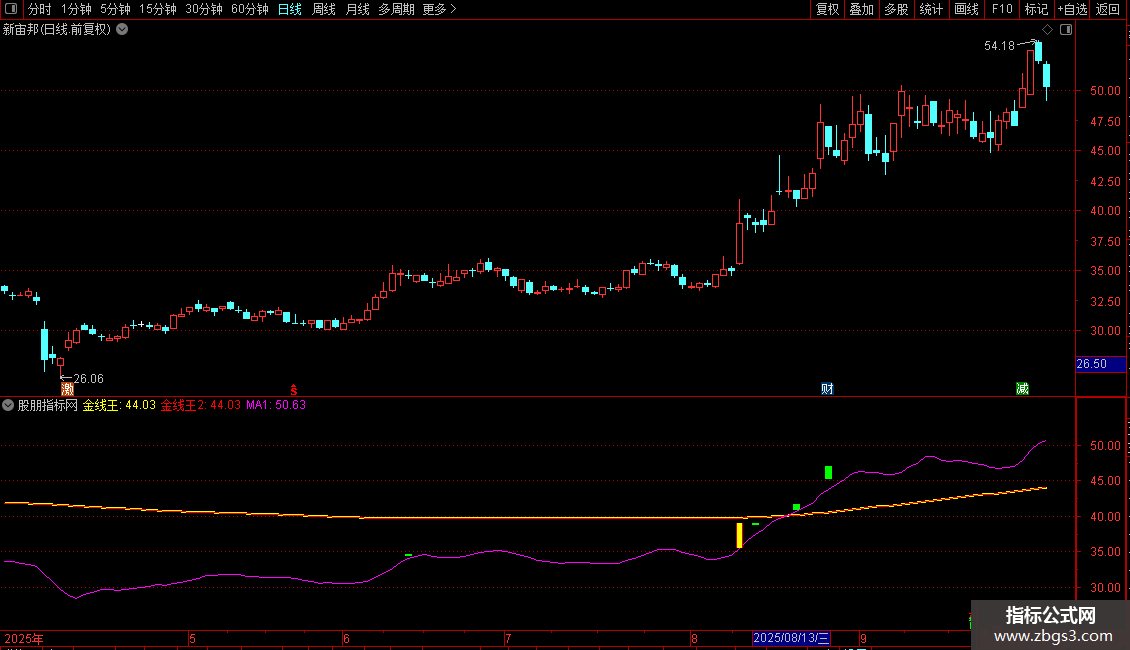Viewport: 1130px width, 650px height.
Task: Click the 财 financial report marker
Action: [827, 389]
